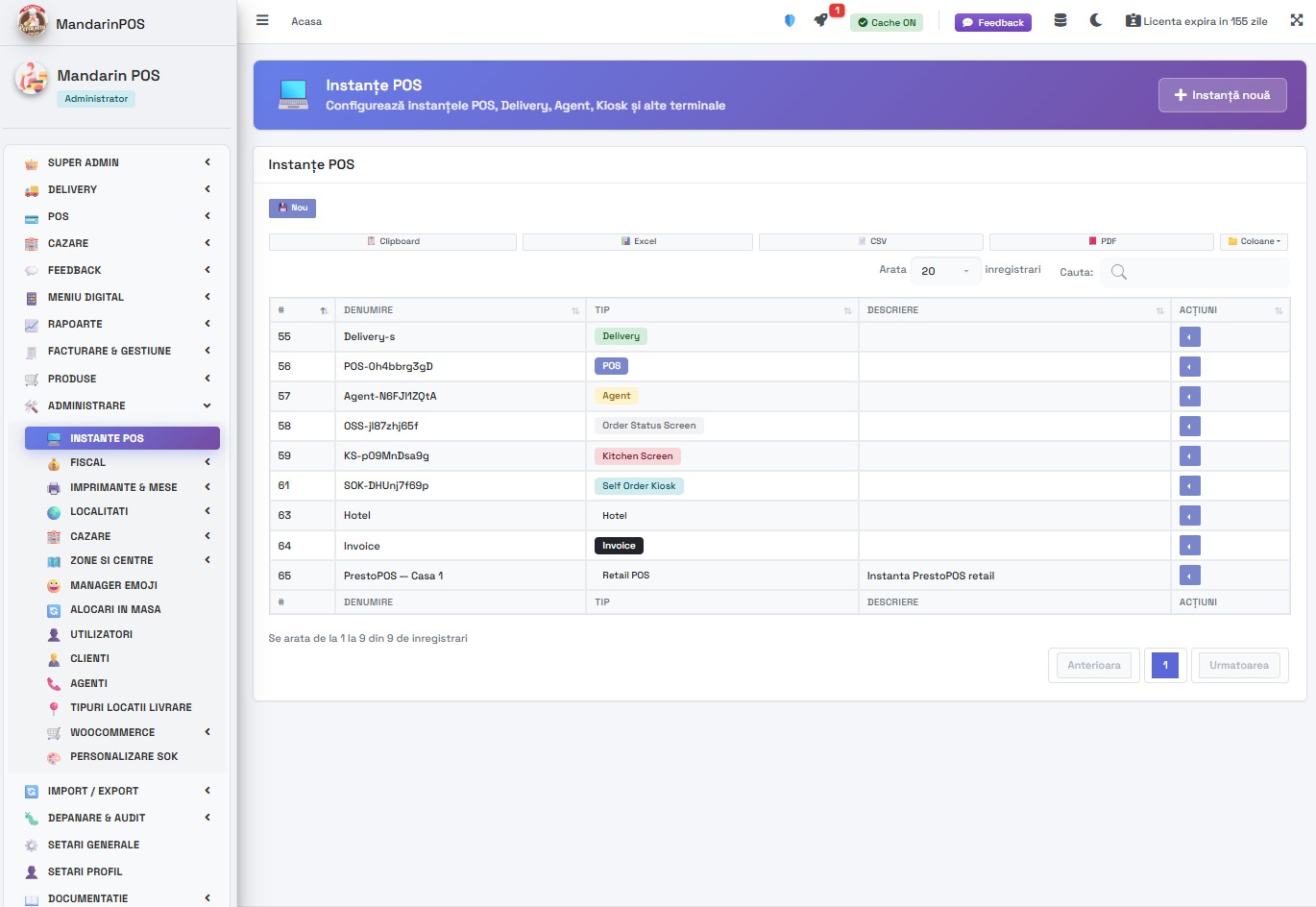The height and width of the screenshot is (907, 1316).
Task: Export the table to PDF
Action: click(x=1101, y=242)
